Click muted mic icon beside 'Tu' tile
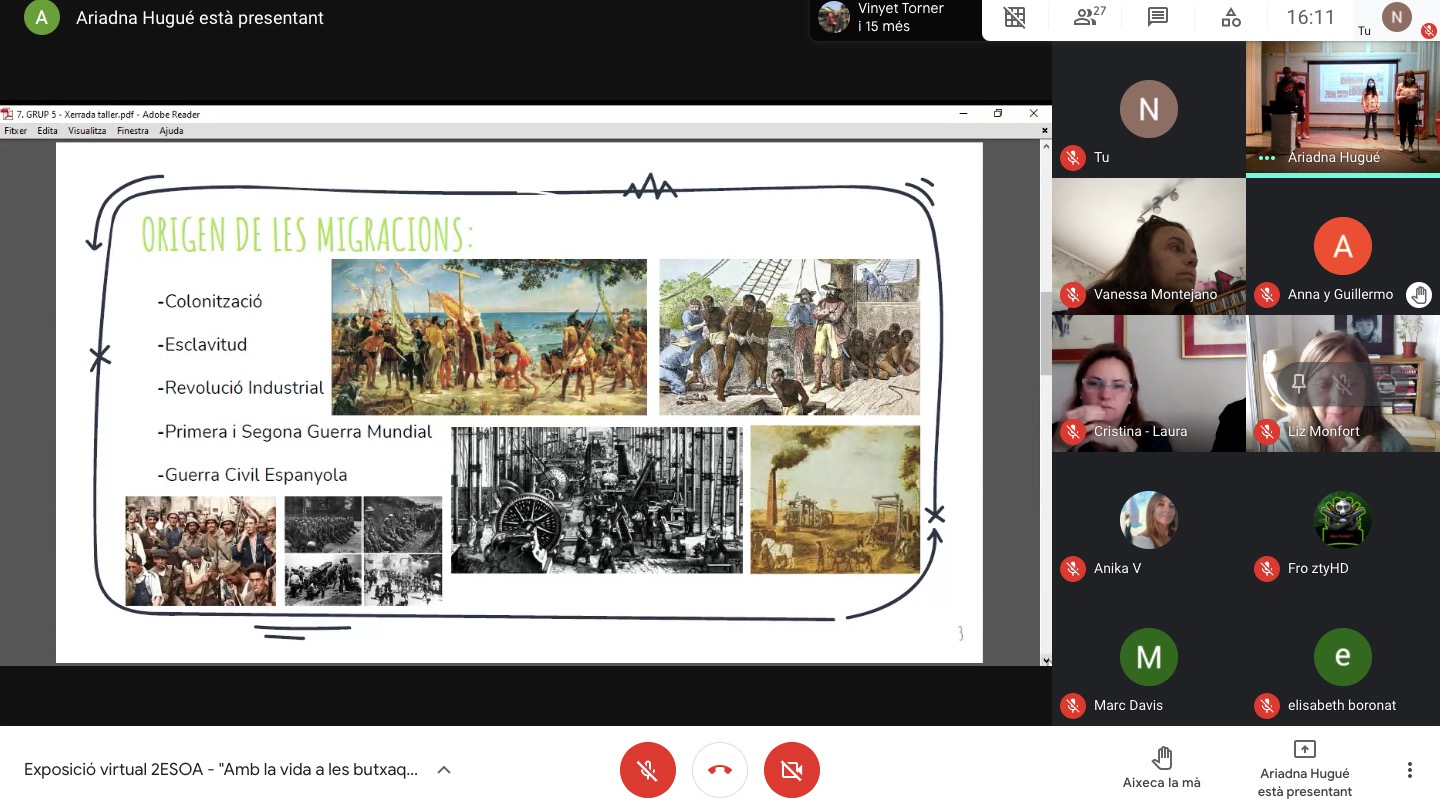The height and width of the screenshot is (801, 1440). (1073, 157)
